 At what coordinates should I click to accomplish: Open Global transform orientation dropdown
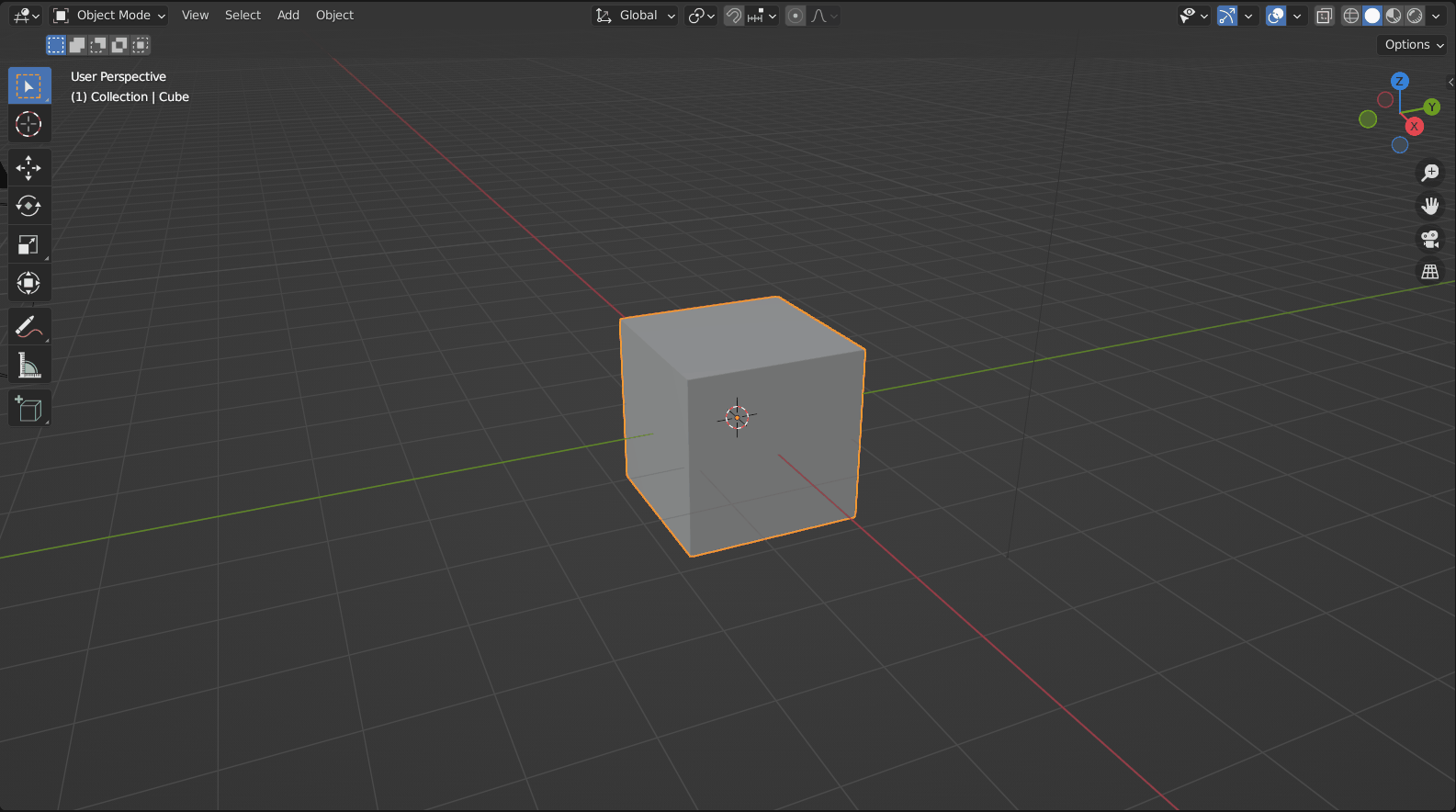tap(636, 16)
